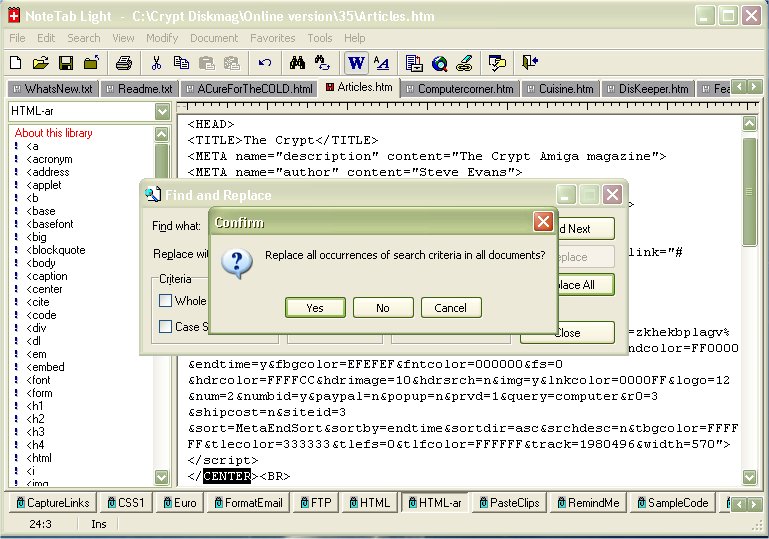
Task: Open the Euro library tab
Action: coord(180,503)
